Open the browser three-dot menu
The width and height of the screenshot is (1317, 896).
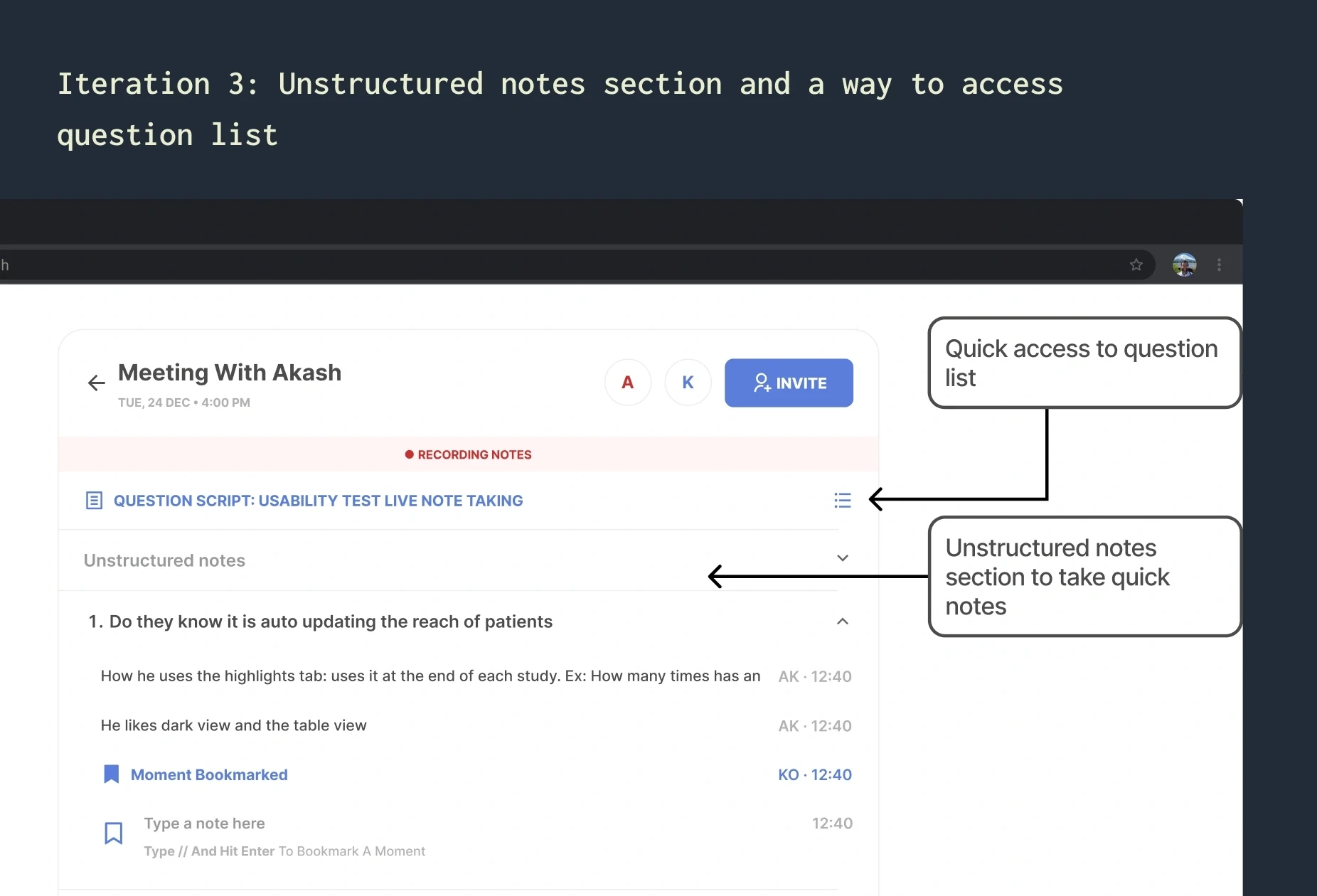coord(1220,265)
